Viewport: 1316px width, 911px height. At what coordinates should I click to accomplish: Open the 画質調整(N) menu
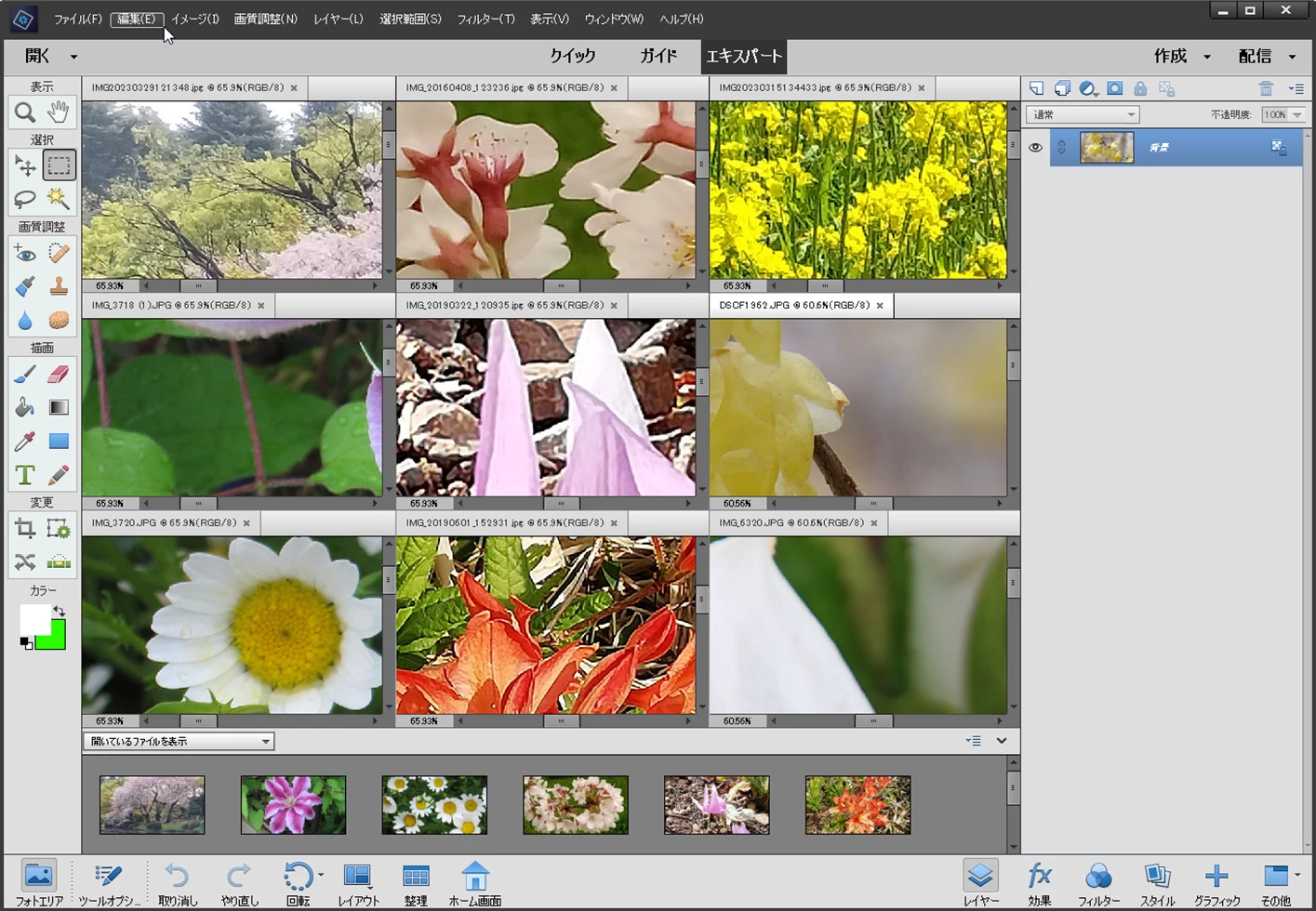(265, 19)
